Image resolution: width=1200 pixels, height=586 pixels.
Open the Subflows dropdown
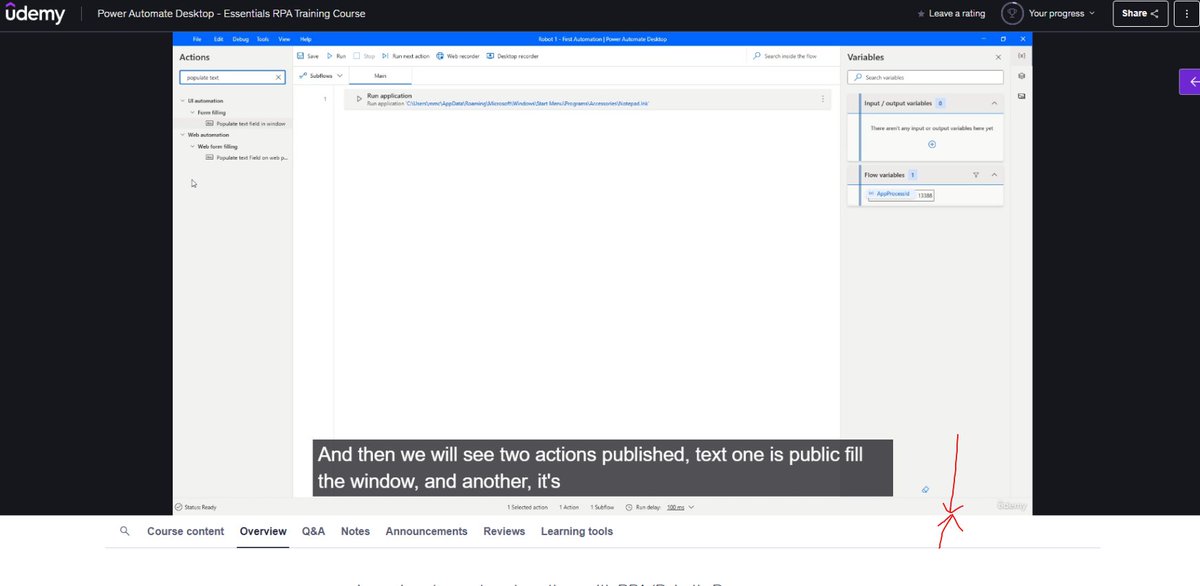(x=322, y=76)
